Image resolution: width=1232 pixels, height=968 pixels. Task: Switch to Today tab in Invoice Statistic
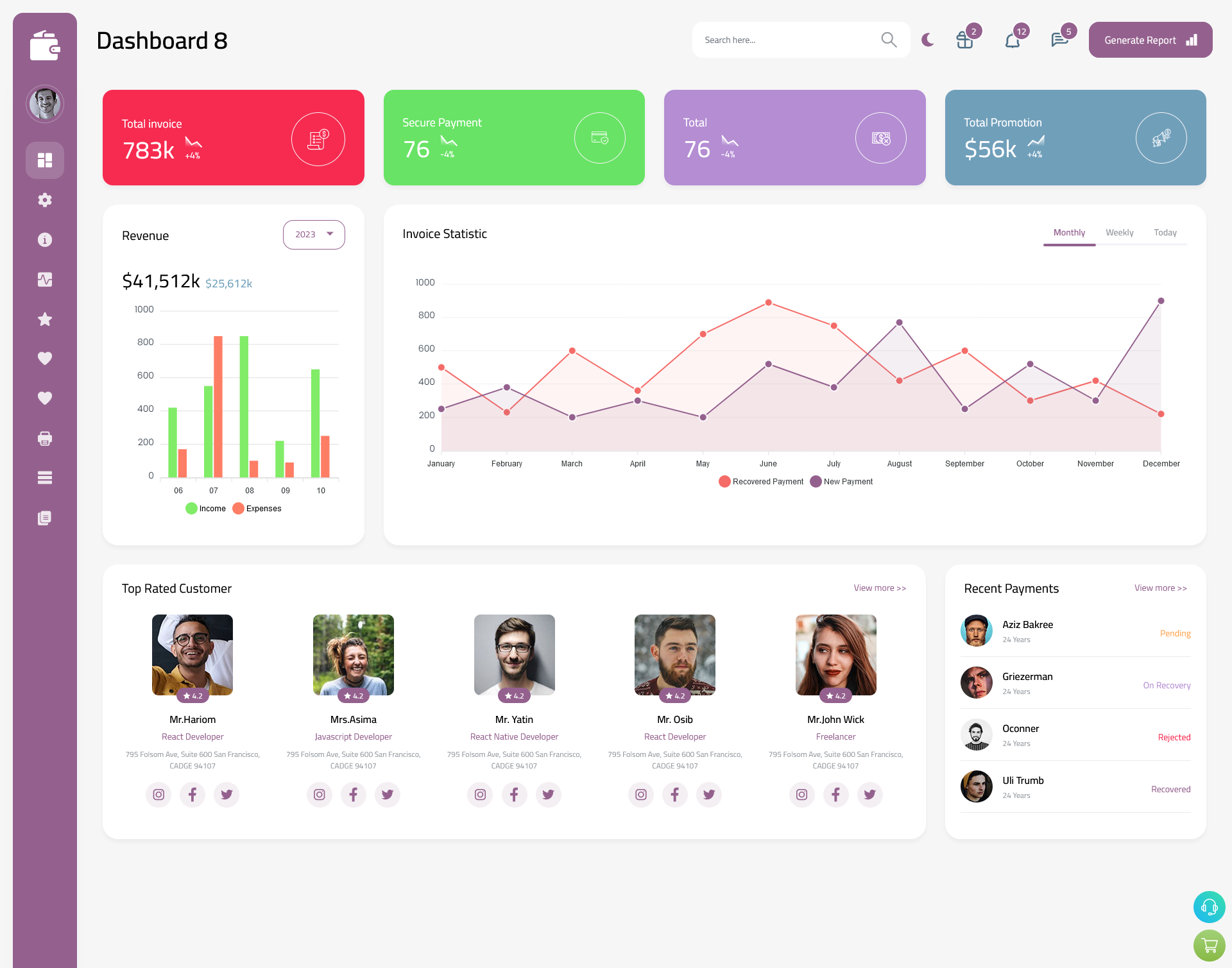[1164, 232]
